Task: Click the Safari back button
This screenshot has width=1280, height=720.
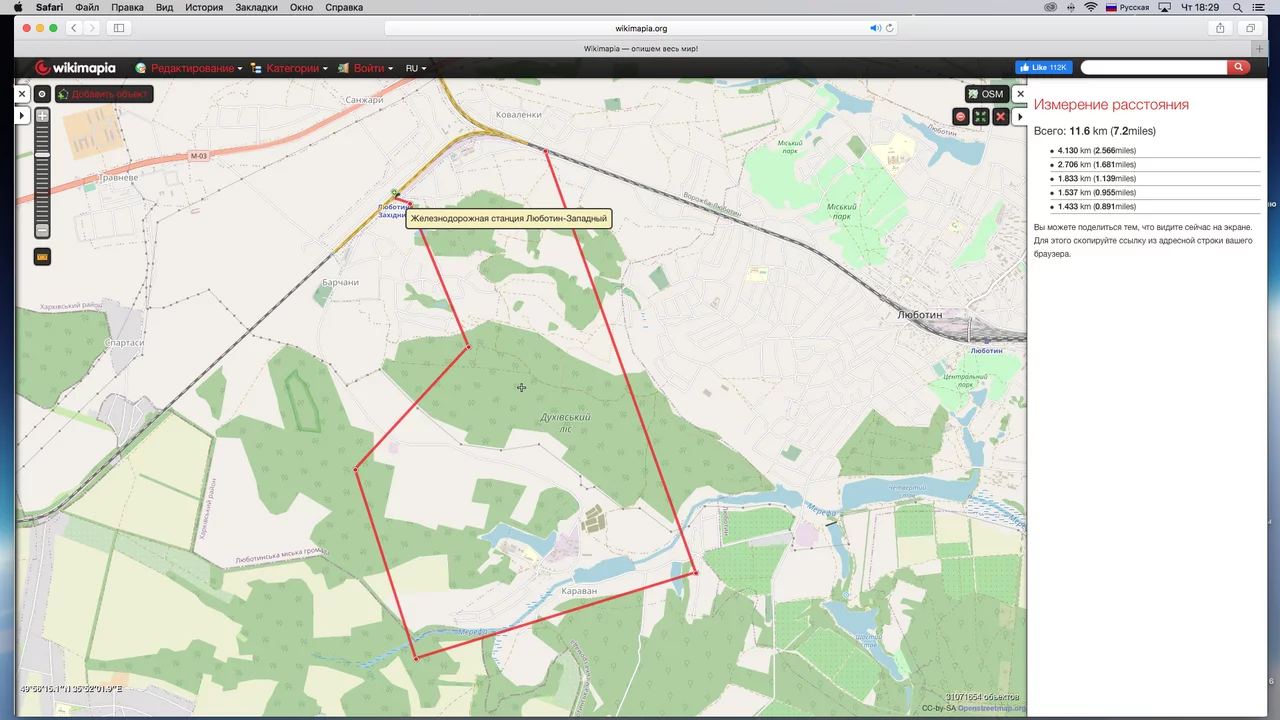Action: coord(74,28)
